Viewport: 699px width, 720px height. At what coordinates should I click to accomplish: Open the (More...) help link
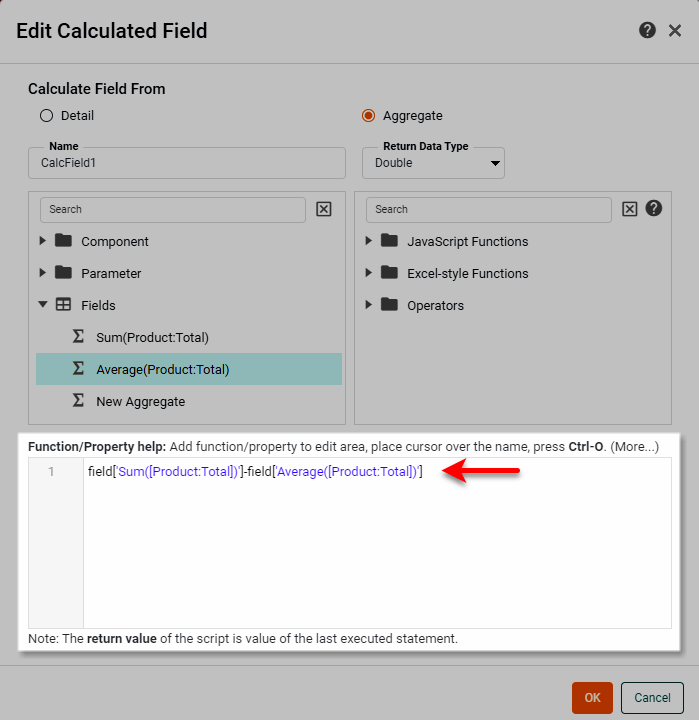[634, 446]
